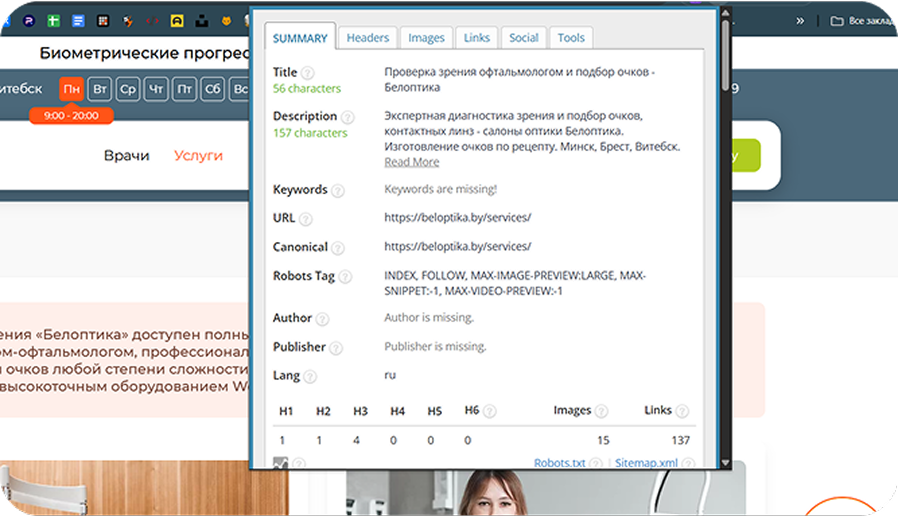Select the Сб weekday button
Image resolution: width=898 pixels, height=517 pixels.
pyautogui.click(x=212, y=89)
